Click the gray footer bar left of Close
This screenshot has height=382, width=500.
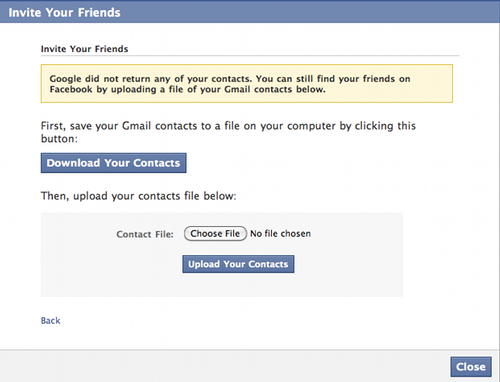pos(225,366)
